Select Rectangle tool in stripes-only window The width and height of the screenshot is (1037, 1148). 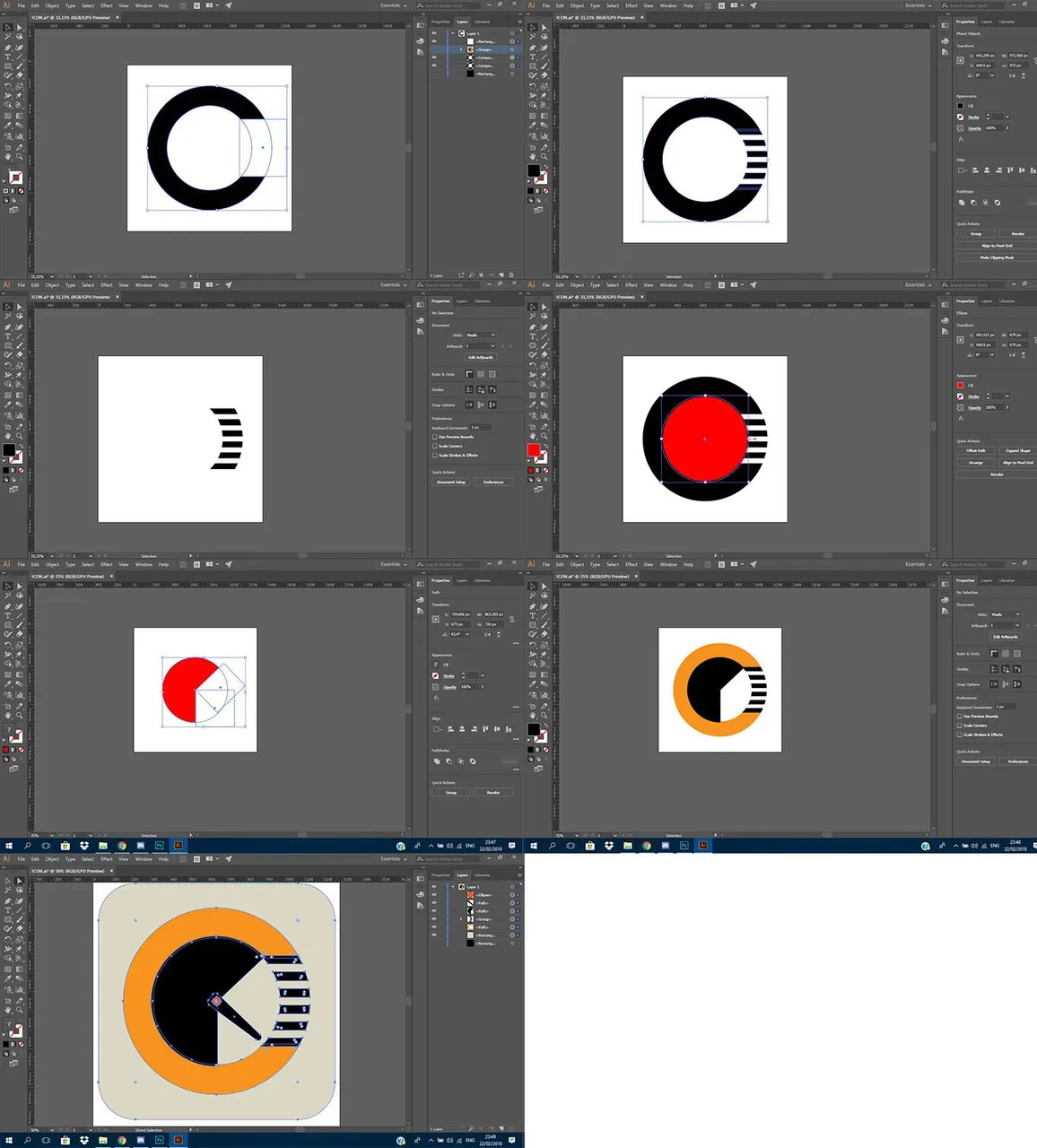[8, 345]
